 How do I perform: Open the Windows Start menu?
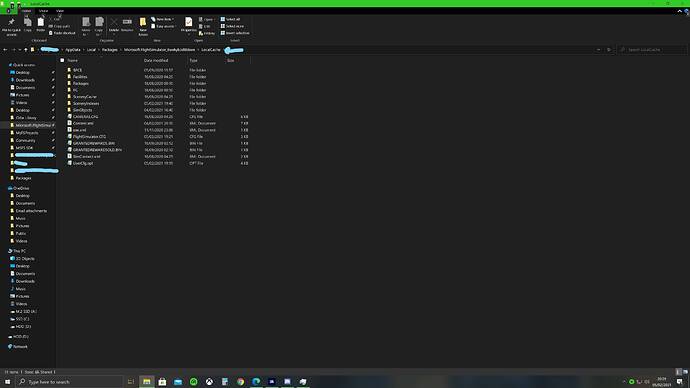click(x=7, y=381)
